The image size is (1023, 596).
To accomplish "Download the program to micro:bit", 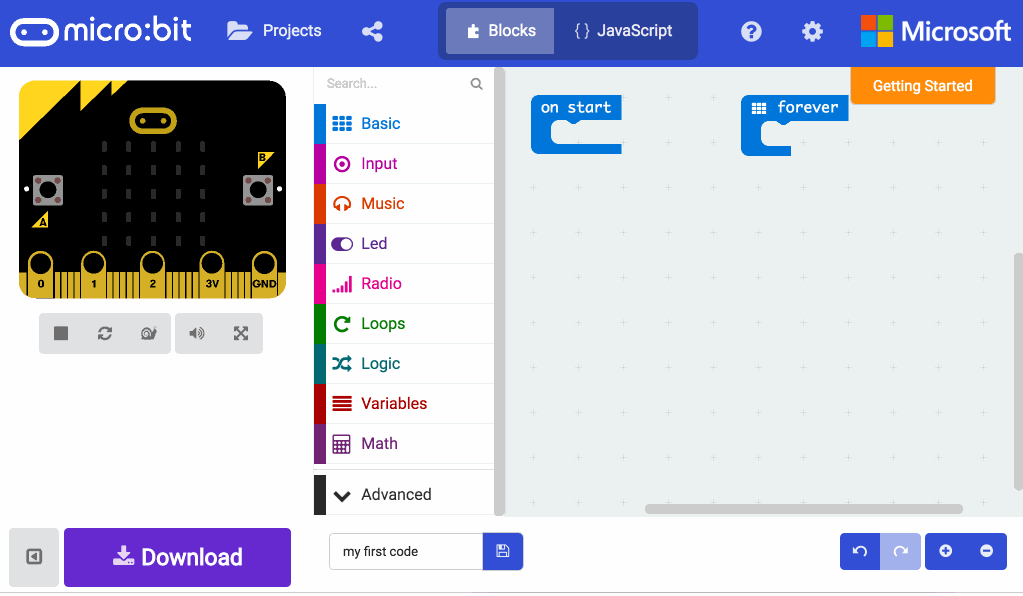I will pos(177,557).
